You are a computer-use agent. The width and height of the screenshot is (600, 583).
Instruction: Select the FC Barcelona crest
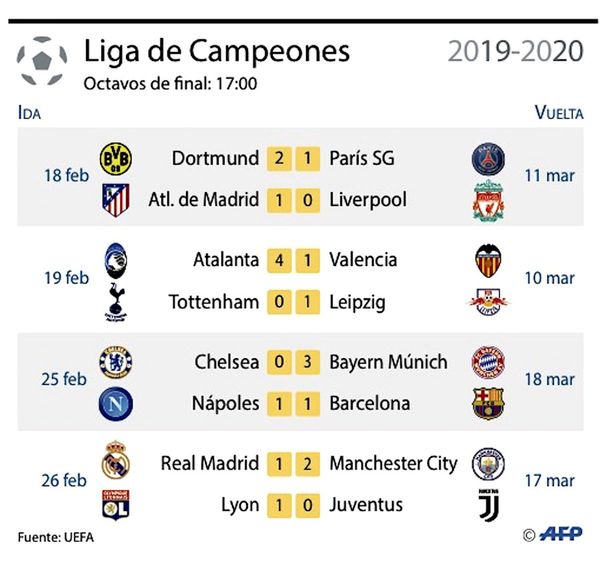[x=488, y=404]
